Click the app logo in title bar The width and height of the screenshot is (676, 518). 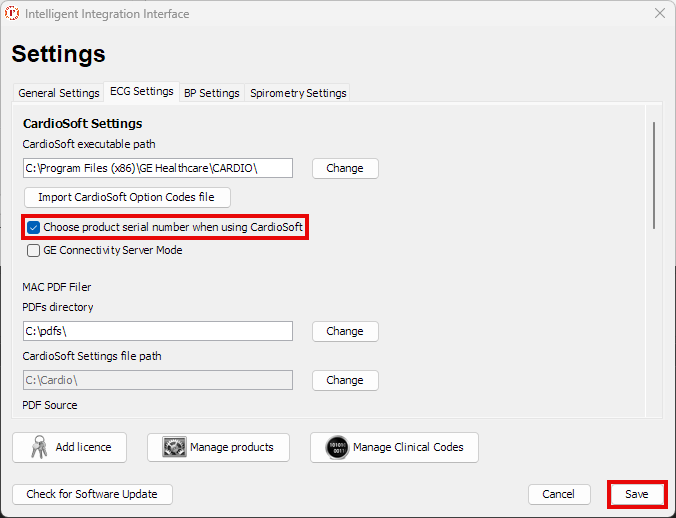coord(13,14)
